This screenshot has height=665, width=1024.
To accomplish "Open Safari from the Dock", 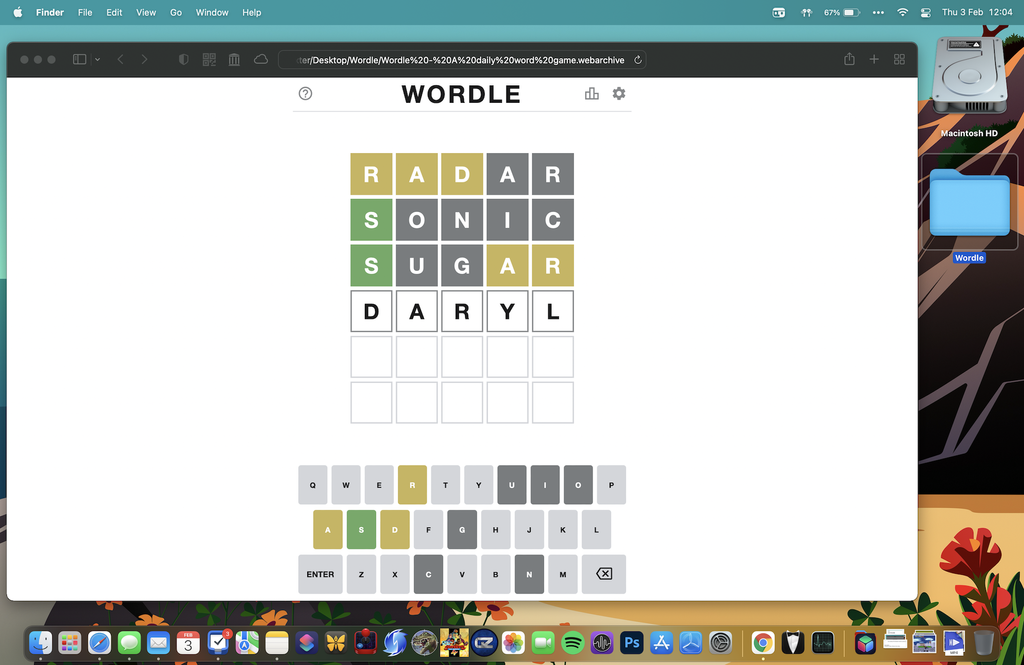I will 99,643.
